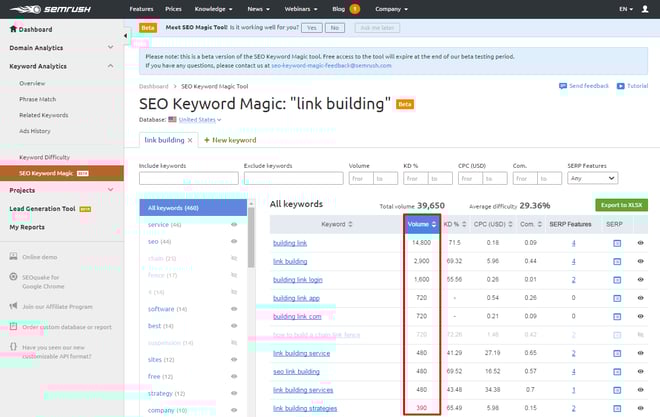660x417 pixels.
Task: Open SERP snapshot for building link login
Action: pos(617,280)
